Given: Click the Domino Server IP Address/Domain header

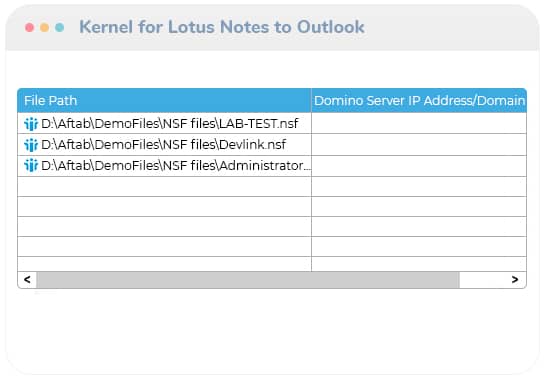Looking at the screenshot, I should [x=419, y=101].
